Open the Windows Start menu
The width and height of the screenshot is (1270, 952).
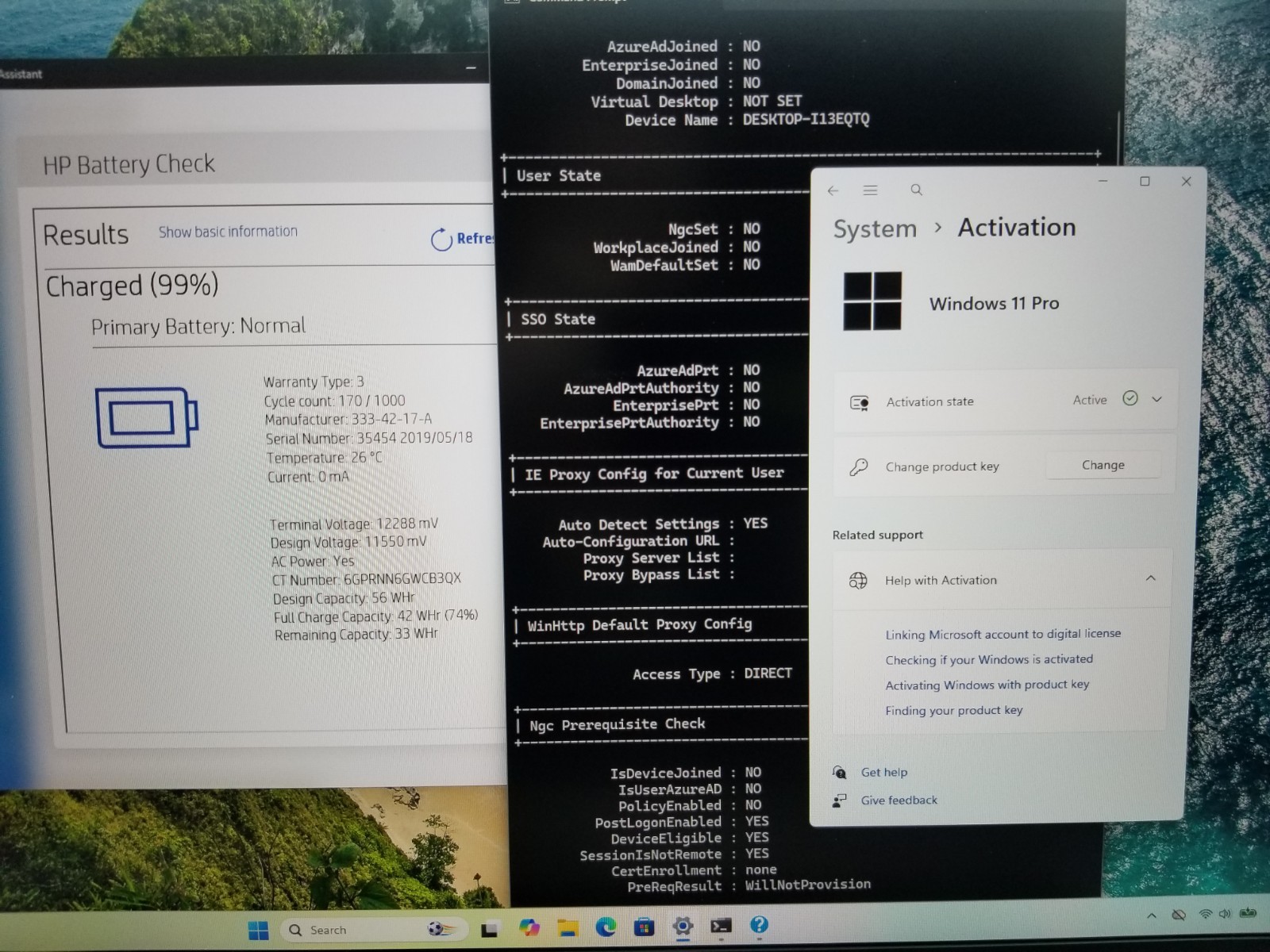(x=259, y=930)
